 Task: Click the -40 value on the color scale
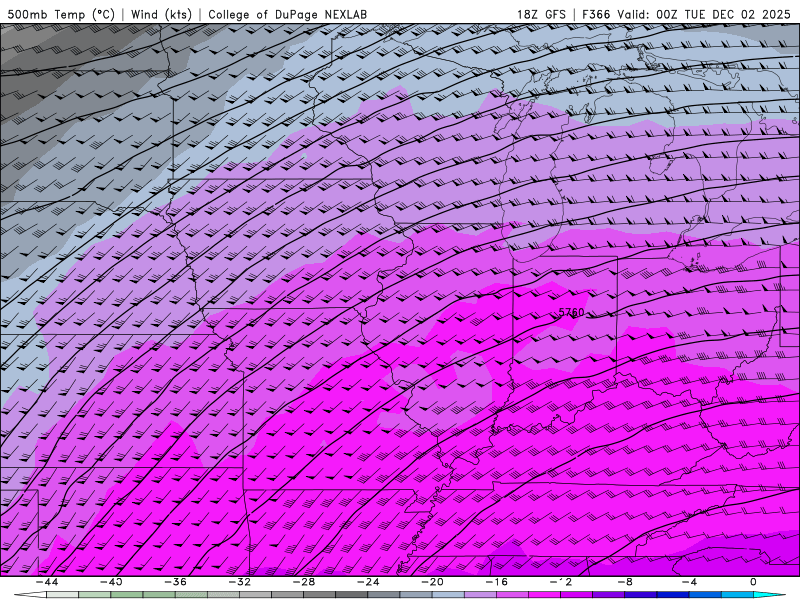click(x=111, y=582)
